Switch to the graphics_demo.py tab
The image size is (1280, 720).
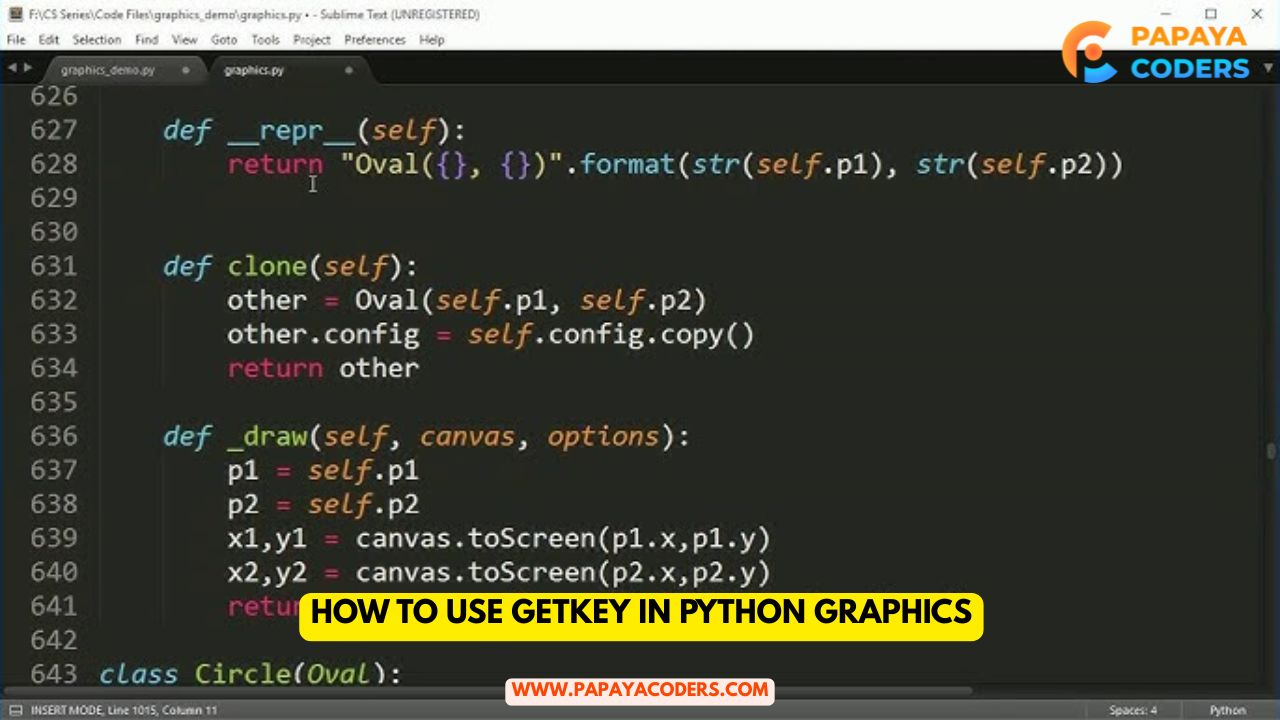108,71
